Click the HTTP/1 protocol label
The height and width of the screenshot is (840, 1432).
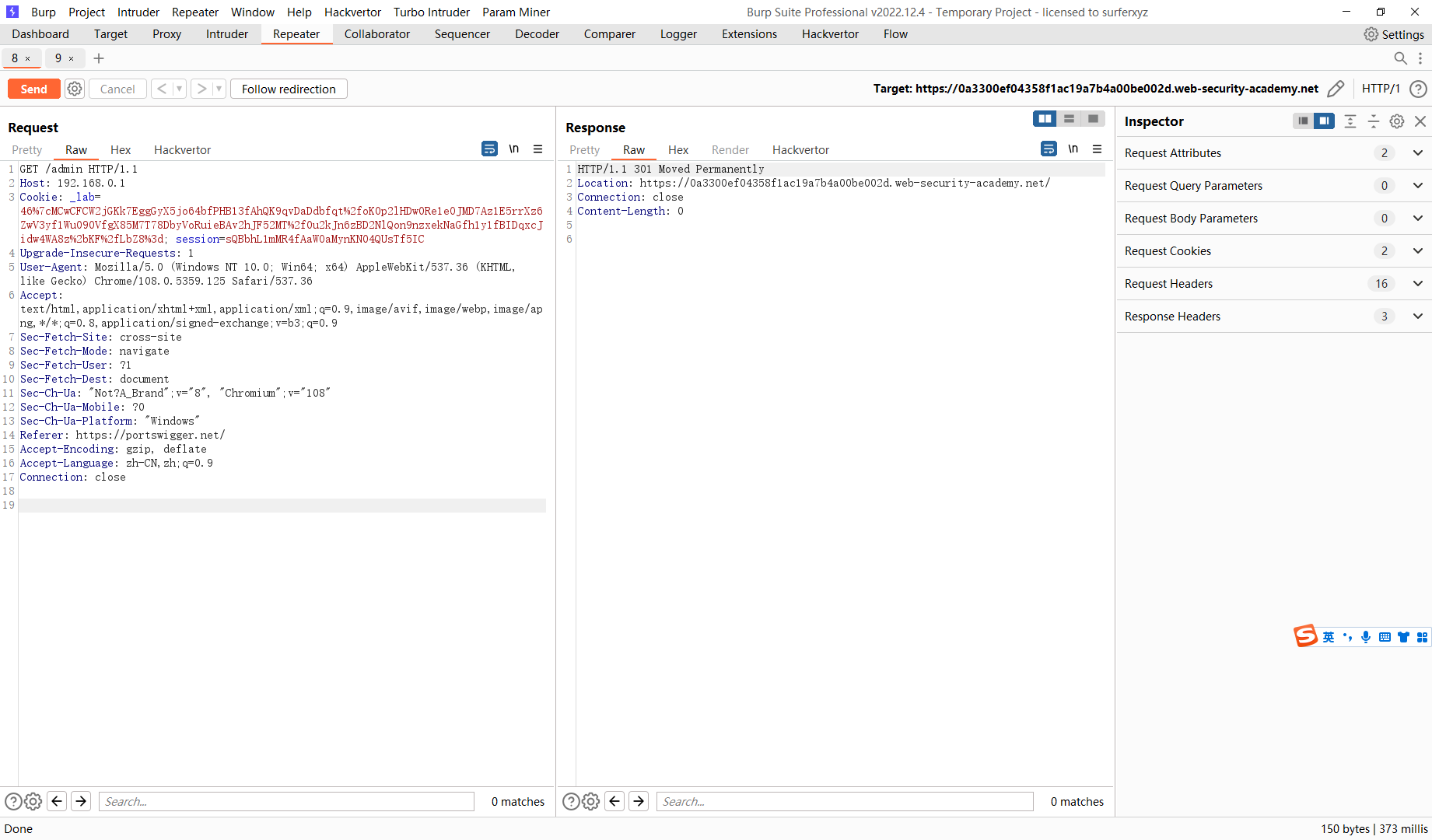1381,89
